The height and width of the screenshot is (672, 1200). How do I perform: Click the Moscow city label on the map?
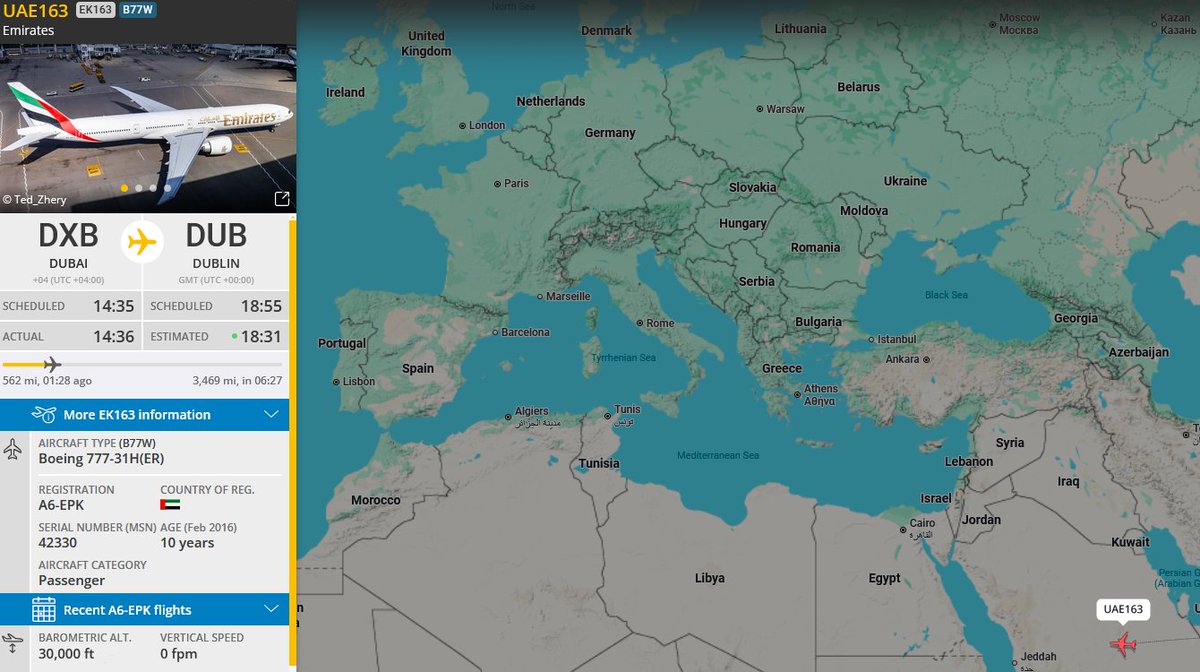pyautogui.click(x=1020, y=18)
